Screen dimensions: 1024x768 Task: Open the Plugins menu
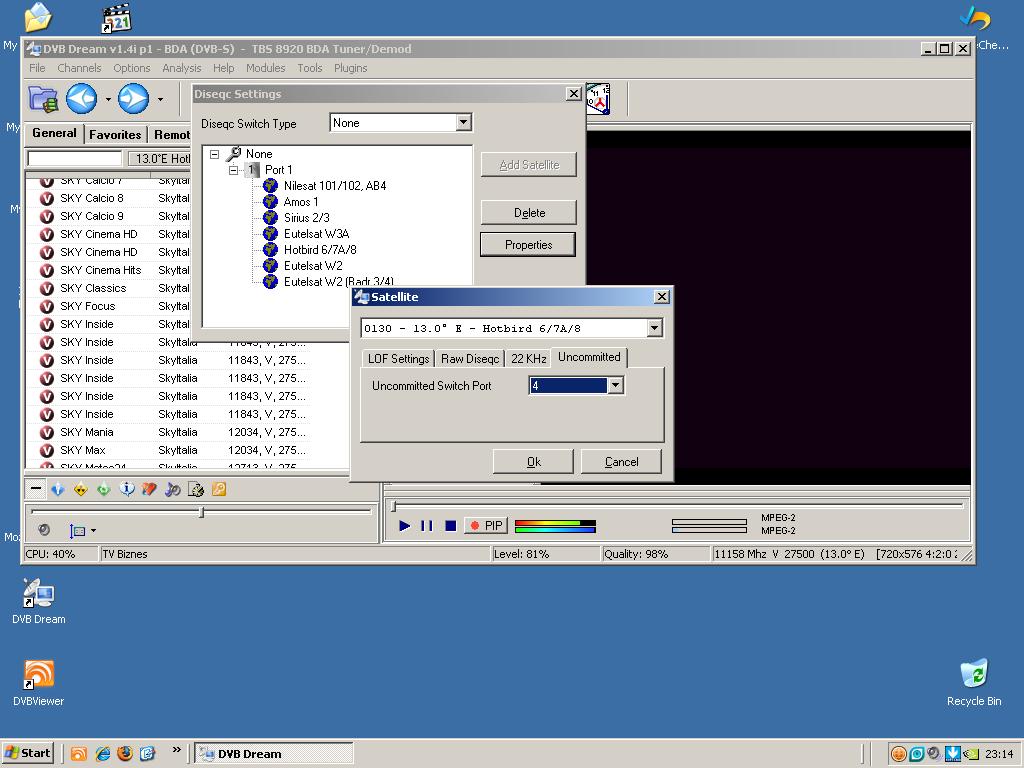click(351, 68)
